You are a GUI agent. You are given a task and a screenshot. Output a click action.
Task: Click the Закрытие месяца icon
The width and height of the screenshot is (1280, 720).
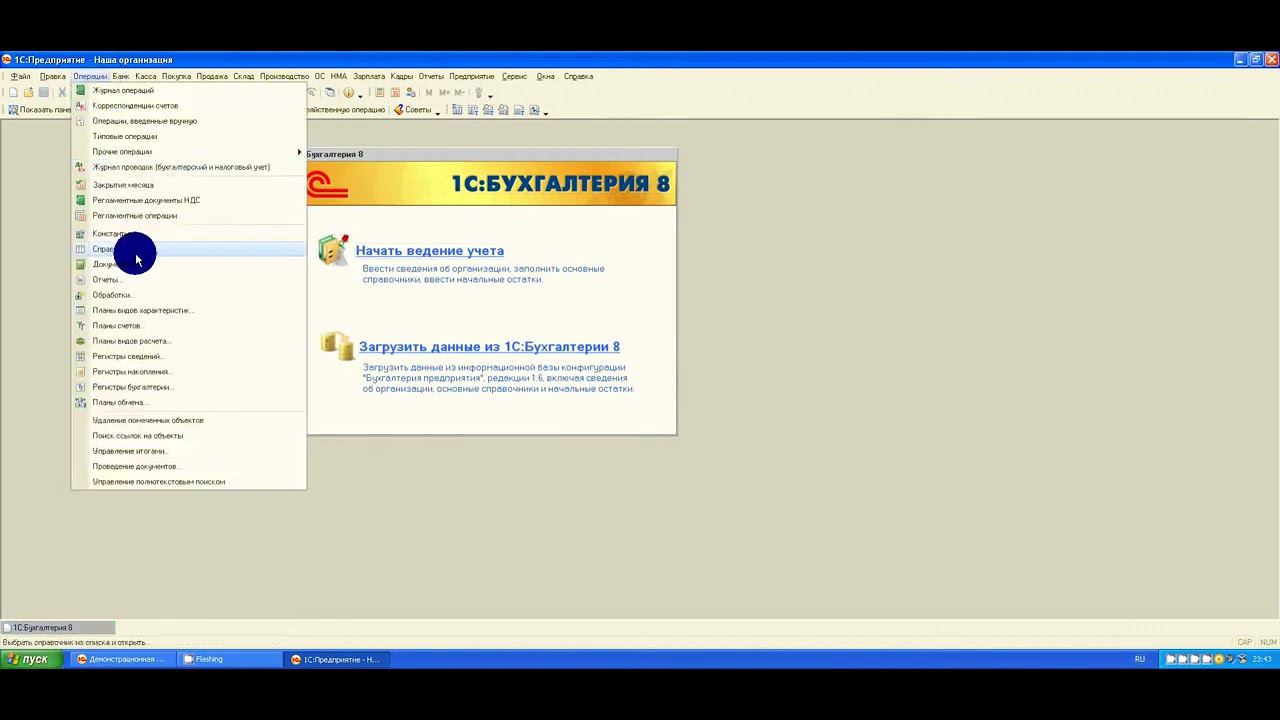click(x=81, y=185)
